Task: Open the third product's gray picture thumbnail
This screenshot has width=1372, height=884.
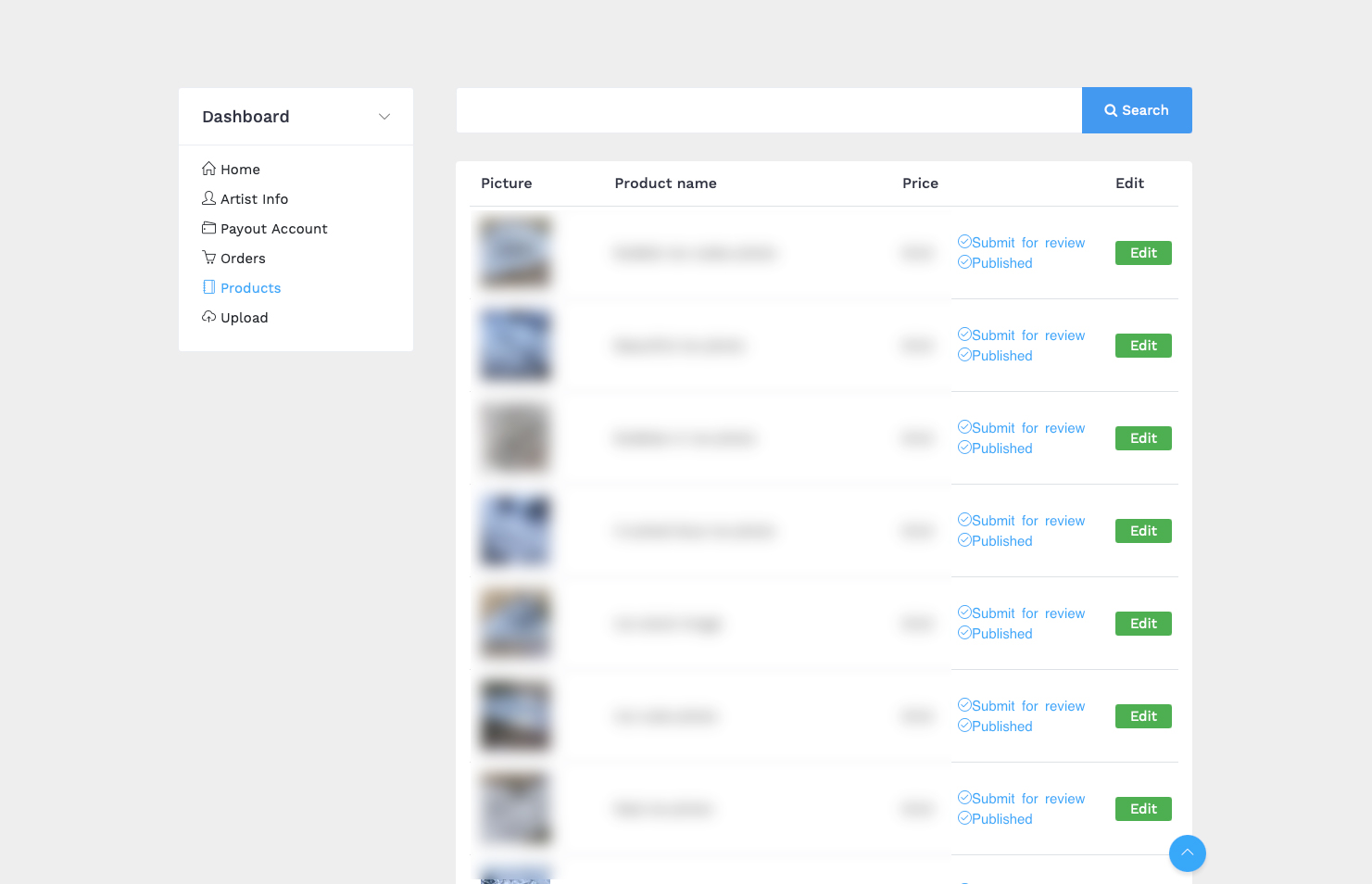Action: (515, 437)
